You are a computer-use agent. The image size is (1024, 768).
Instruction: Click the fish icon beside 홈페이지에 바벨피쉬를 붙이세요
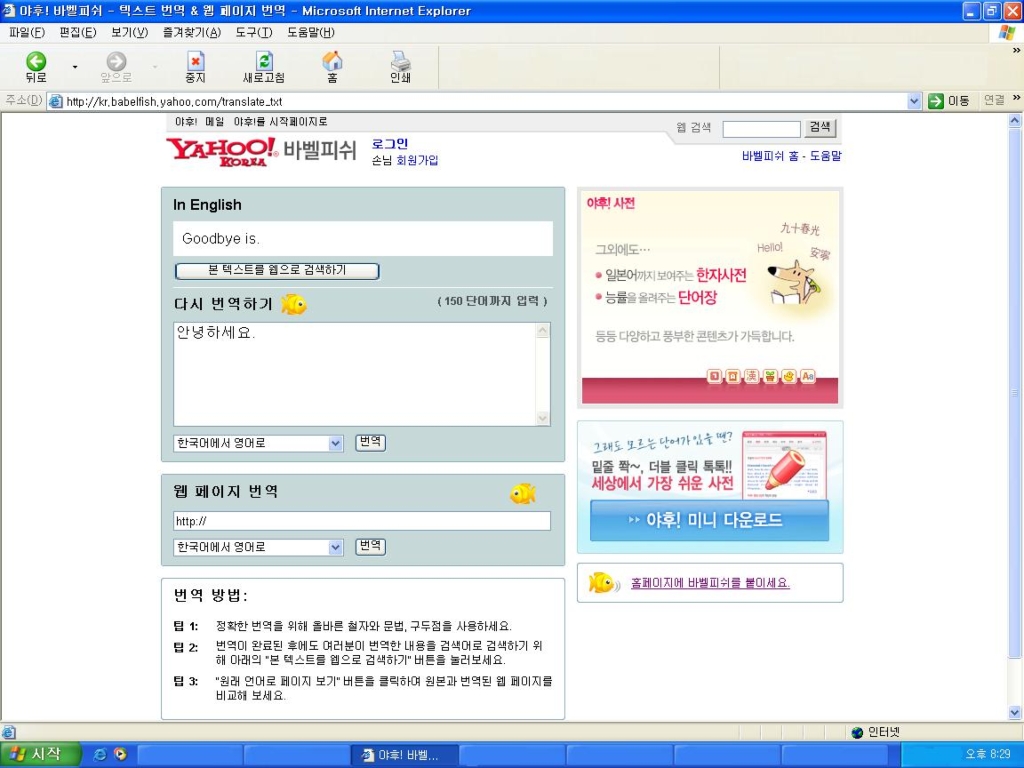click(x=604, y=583)
